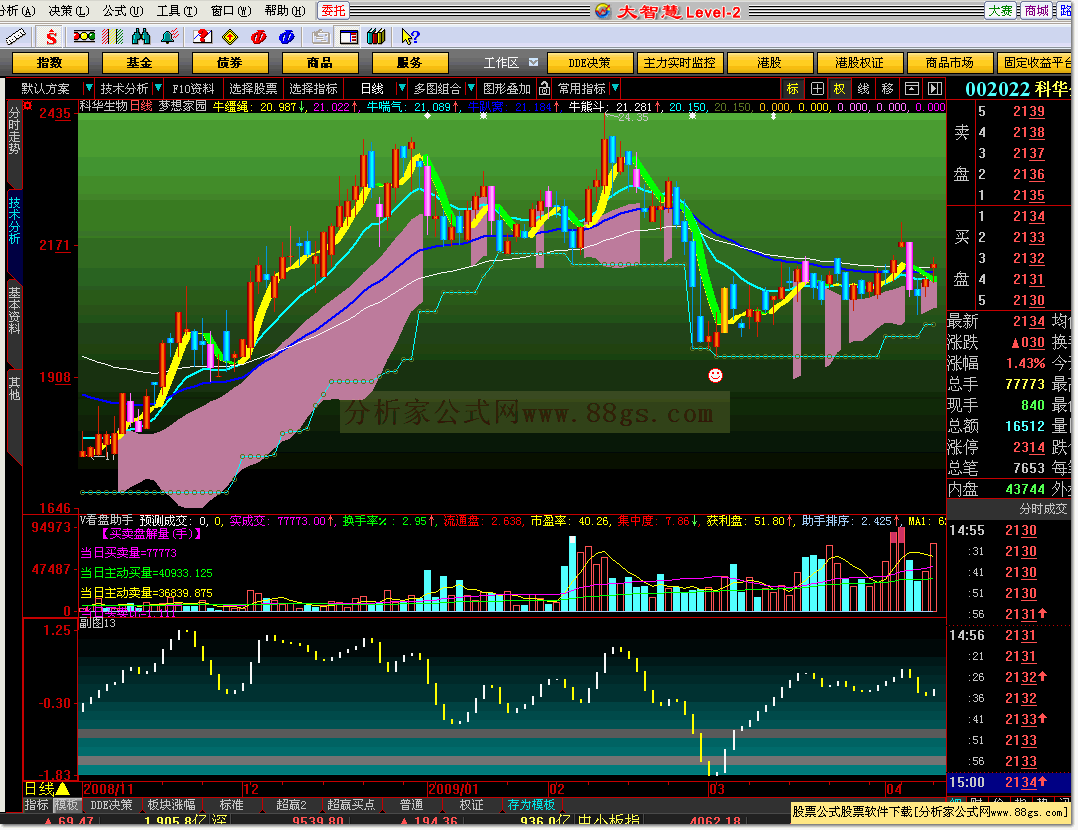Click the 存为模板 link
This screenshot has width=1078, height=830.
pos(532,805)
